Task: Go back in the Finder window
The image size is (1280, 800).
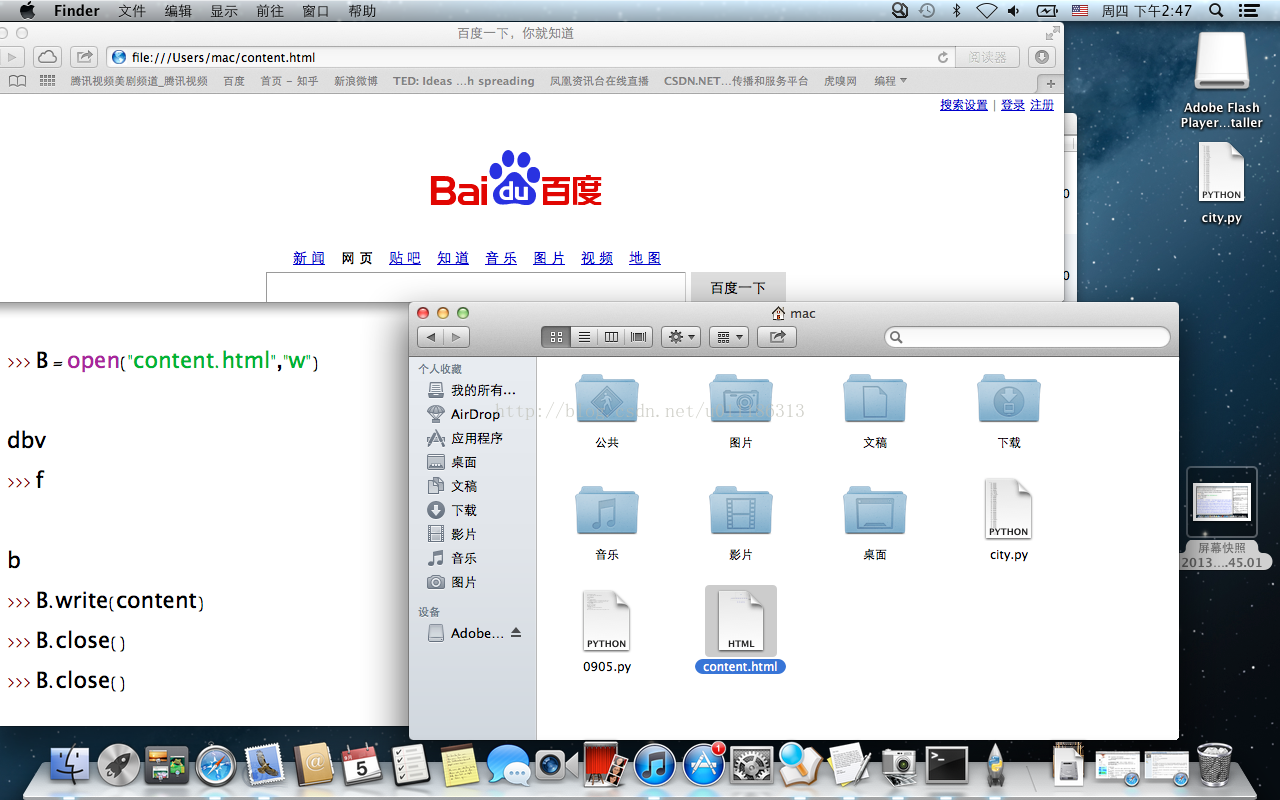Action: [430, 337]
